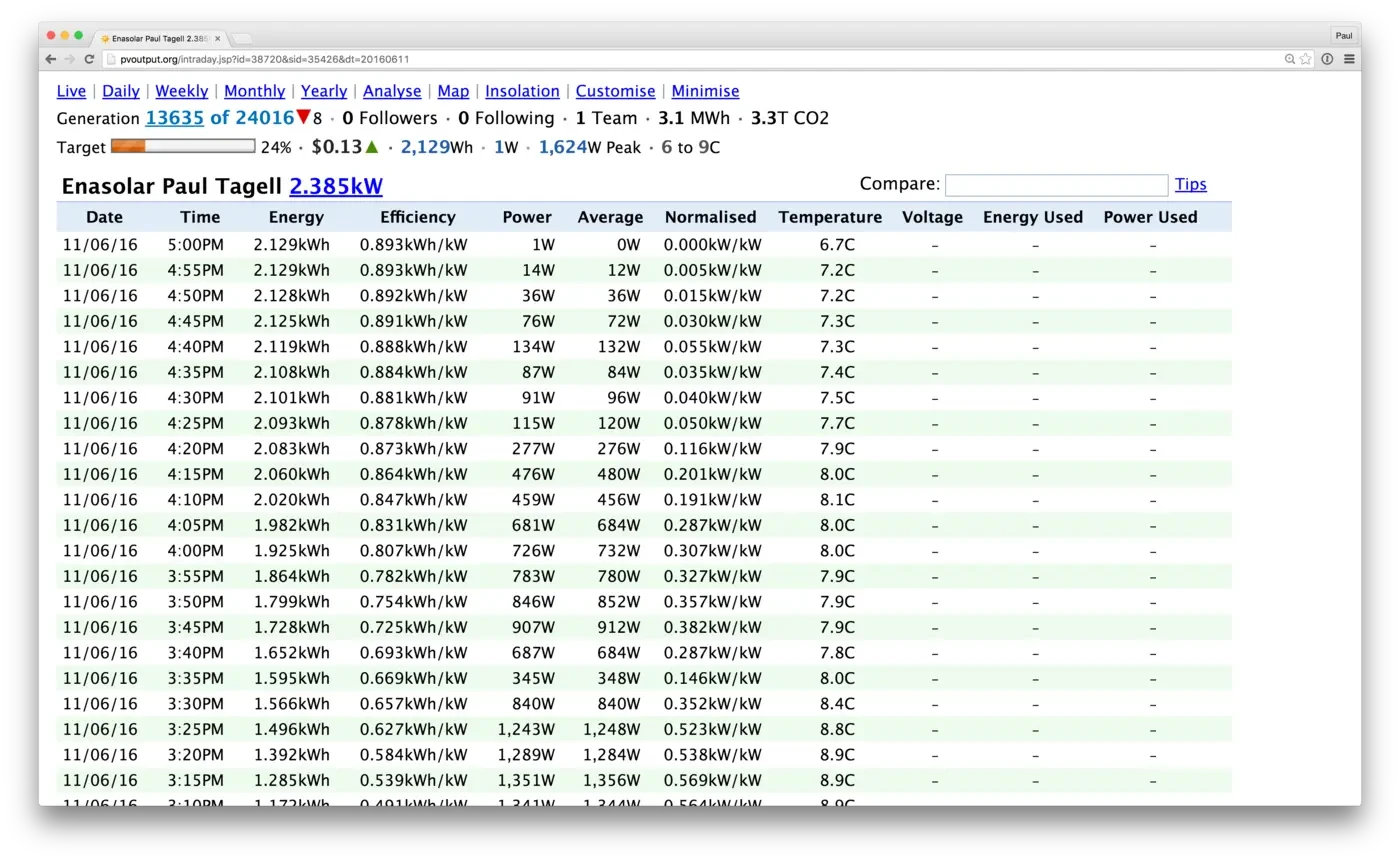Show the Map view

[453, 91]
